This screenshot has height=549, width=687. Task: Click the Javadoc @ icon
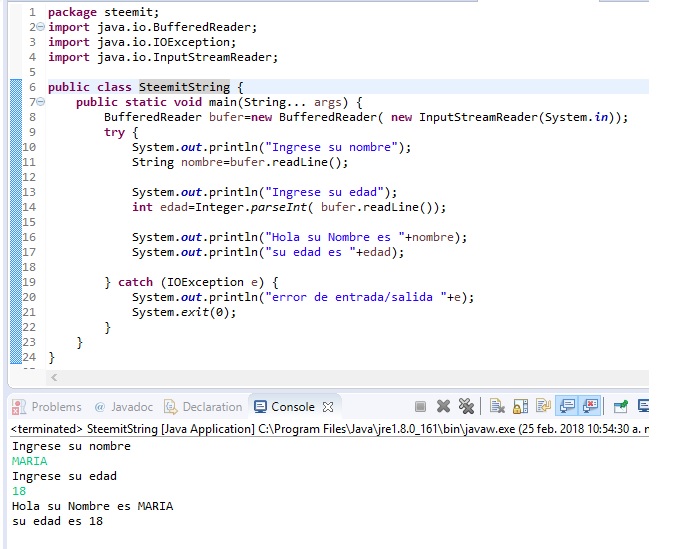tap(100, 407)
